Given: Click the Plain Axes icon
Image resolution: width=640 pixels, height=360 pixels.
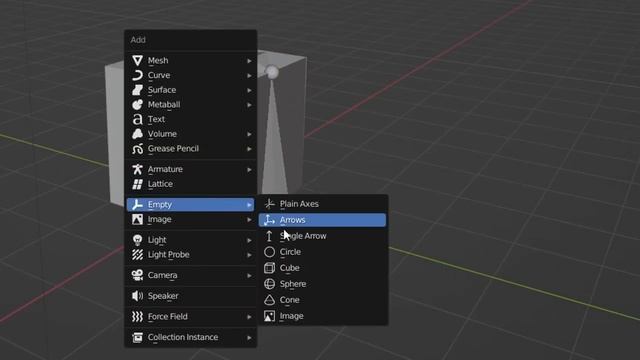Looking at the screenshot, I should [x=269, y=204].
